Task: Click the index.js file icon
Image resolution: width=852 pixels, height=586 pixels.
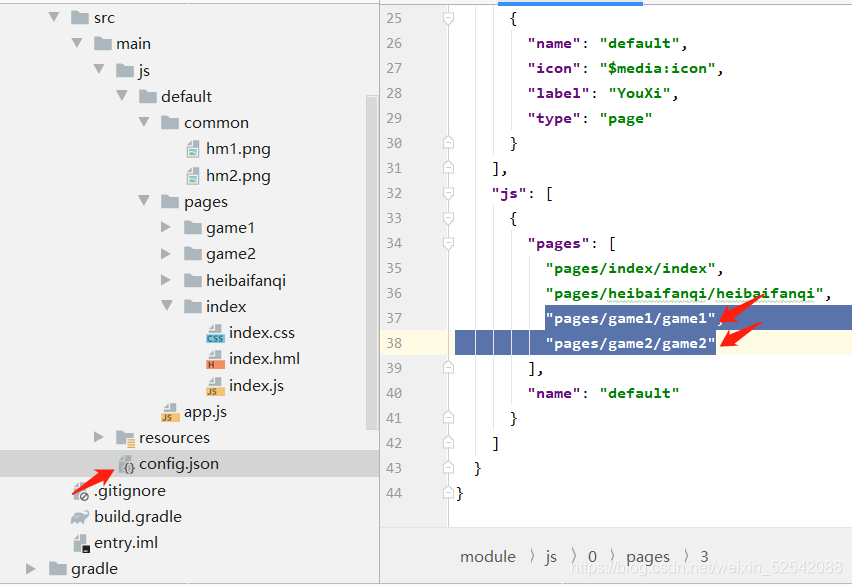Action: click(x=215, y=386)
